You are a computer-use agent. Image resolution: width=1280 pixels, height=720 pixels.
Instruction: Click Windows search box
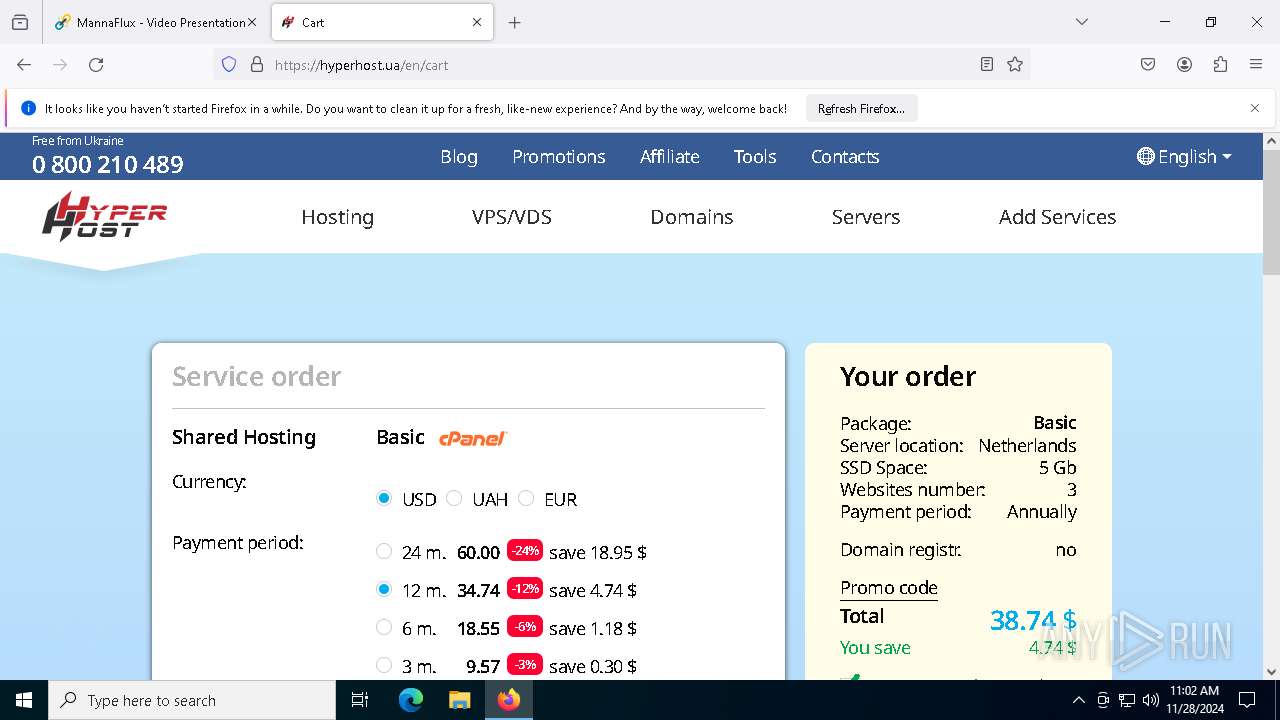tap(192, 700)
